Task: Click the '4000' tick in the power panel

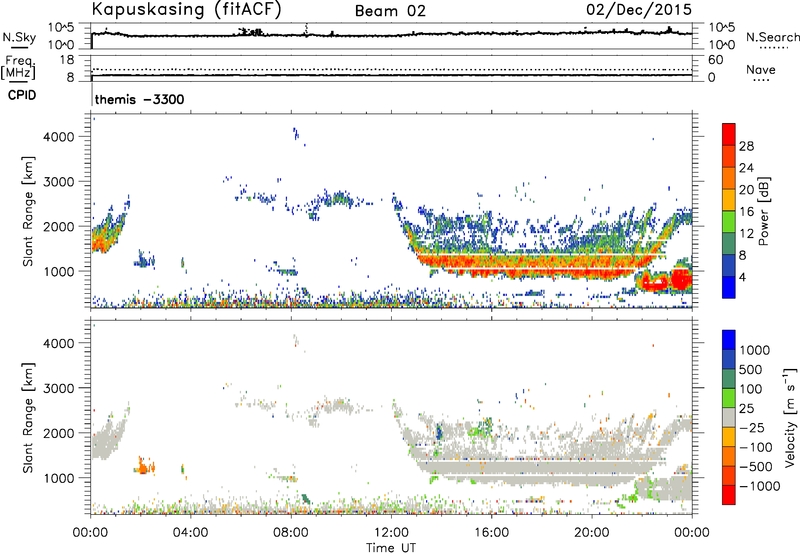Action: [x=58, y=137]
